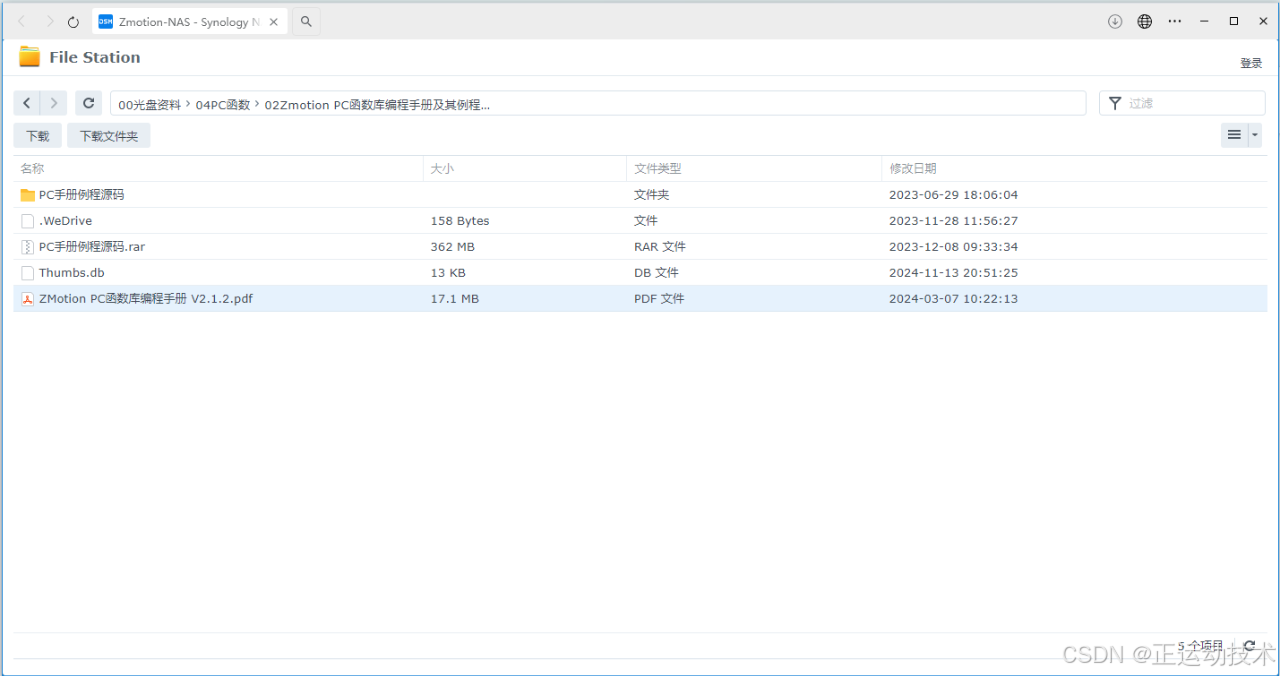The width and height of the screenshot is (1280, 676).
Task: Open the browser downloads icon
Action: tap(1115, 21)
